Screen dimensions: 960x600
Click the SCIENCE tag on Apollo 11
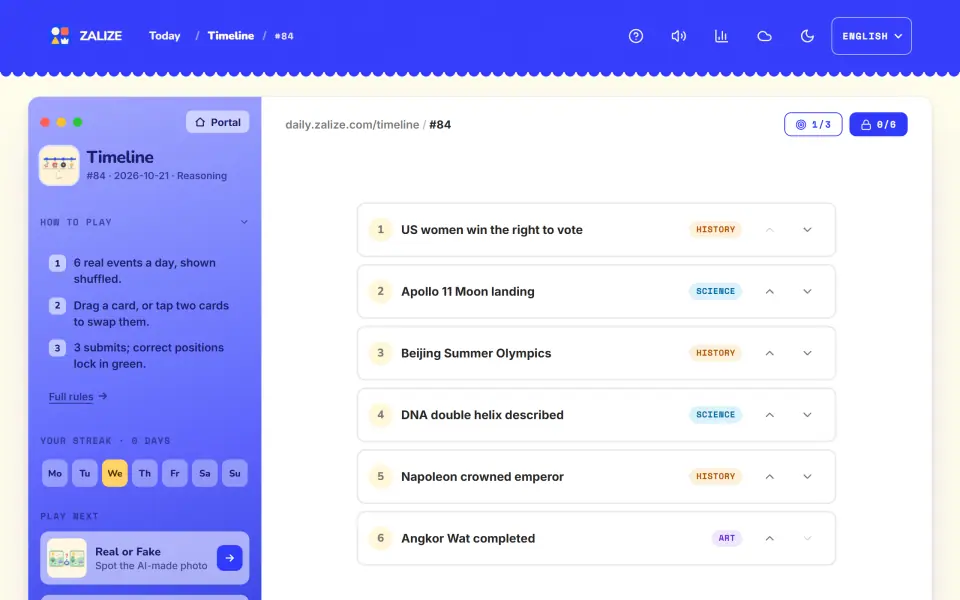click(x=715, y=291)
